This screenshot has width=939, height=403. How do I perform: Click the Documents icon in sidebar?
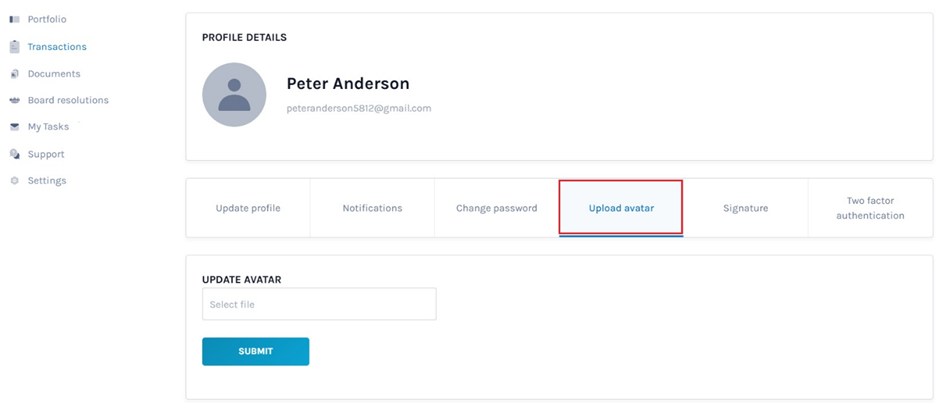click(x=15, y=74)
